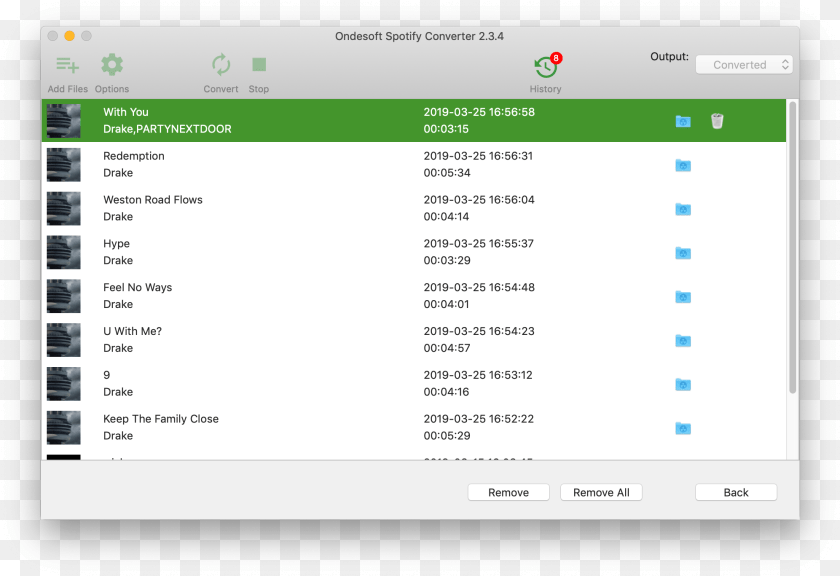Click the Add Files icon

[68, 65]
